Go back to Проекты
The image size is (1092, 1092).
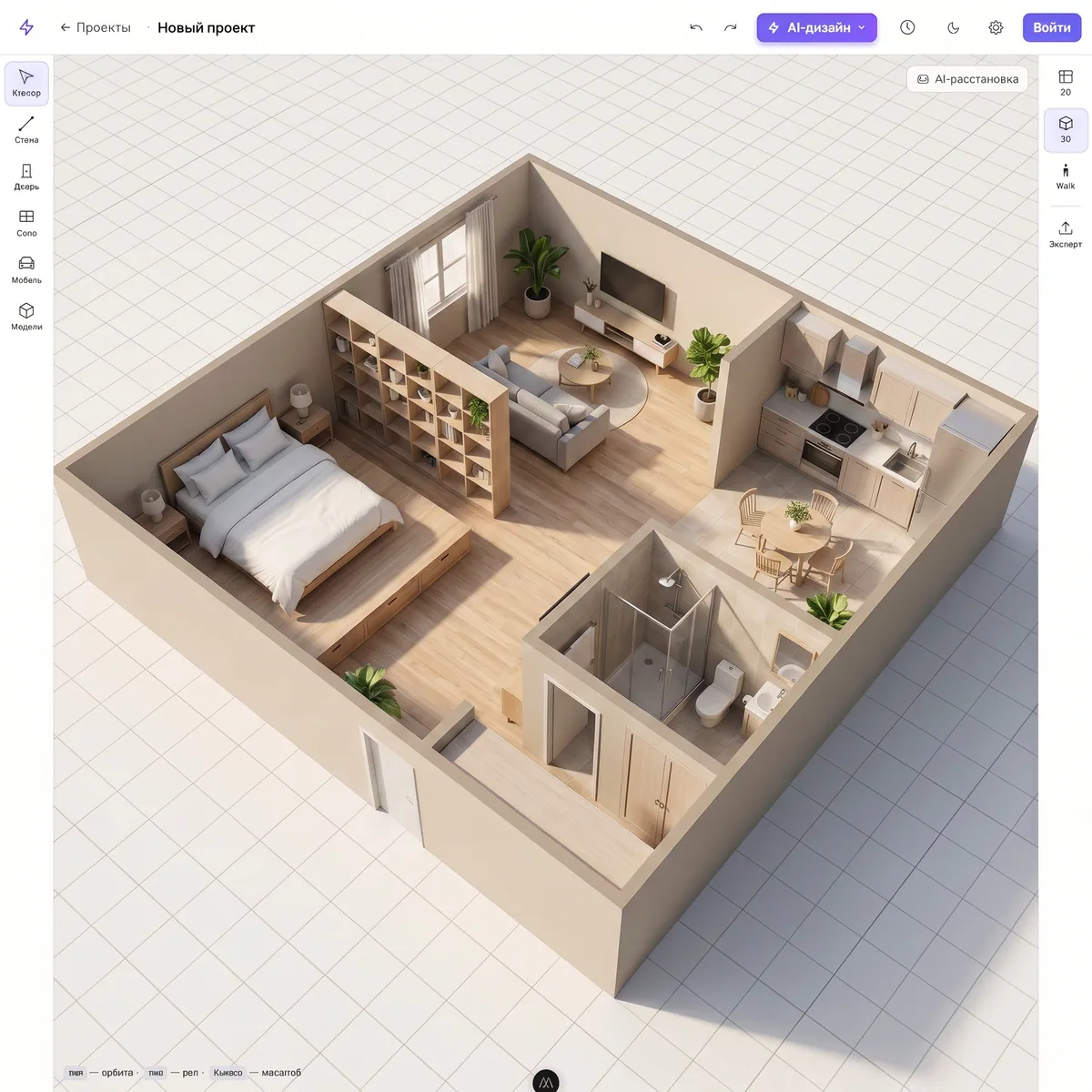coord(96,27)
